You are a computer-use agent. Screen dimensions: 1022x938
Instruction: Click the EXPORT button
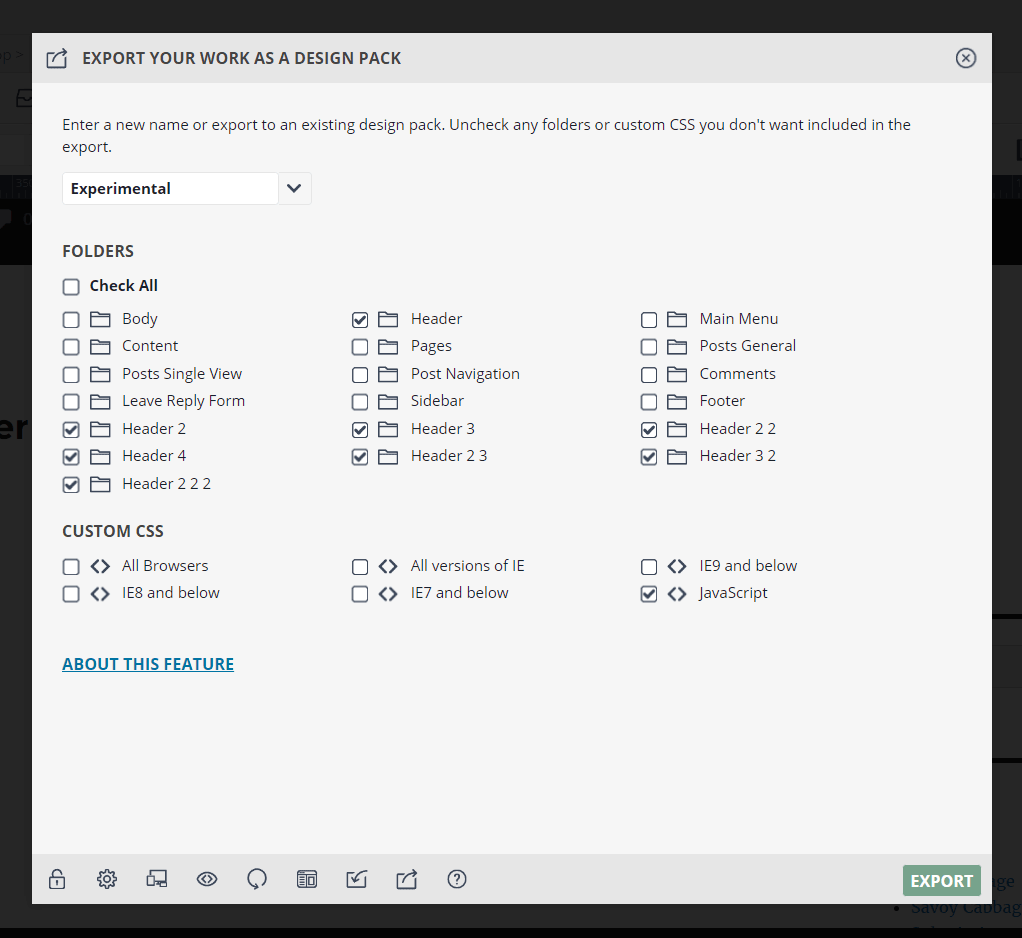tap(941, 881)
